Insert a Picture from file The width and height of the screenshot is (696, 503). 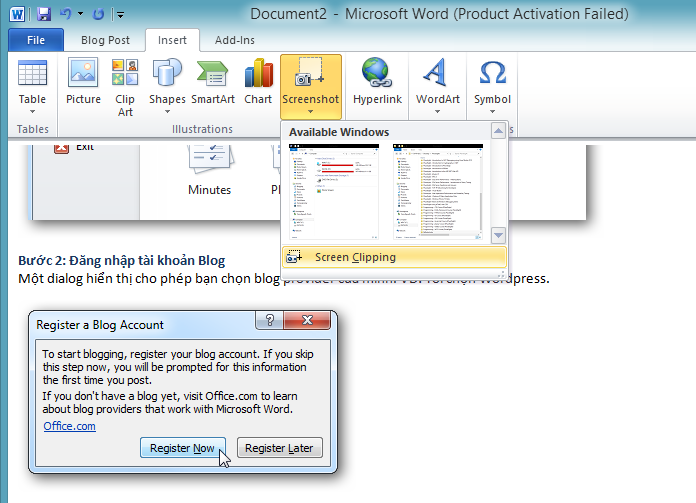(x=83, y=81)
